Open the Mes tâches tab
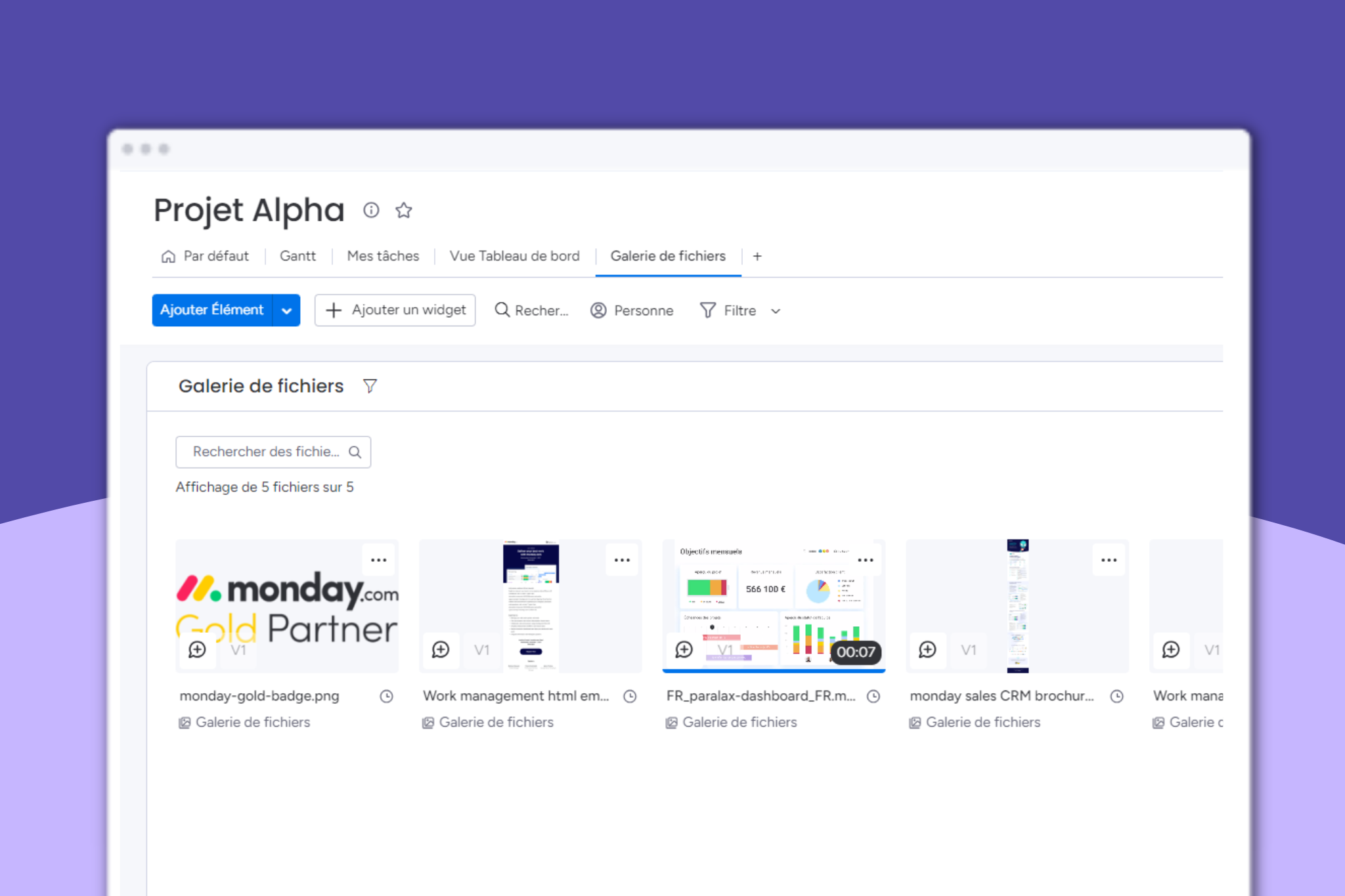The height and width of the screenshot is (896, 1345). tap(383, 256)
